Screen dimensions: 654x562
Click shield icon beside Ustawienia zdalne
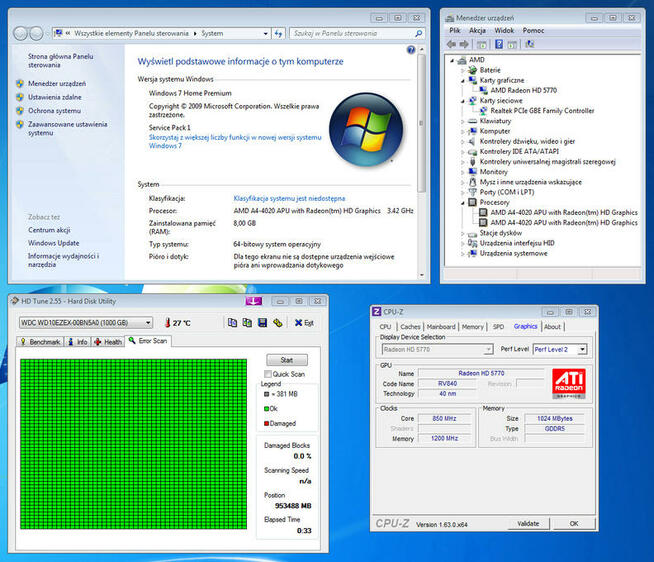(20, 97)
